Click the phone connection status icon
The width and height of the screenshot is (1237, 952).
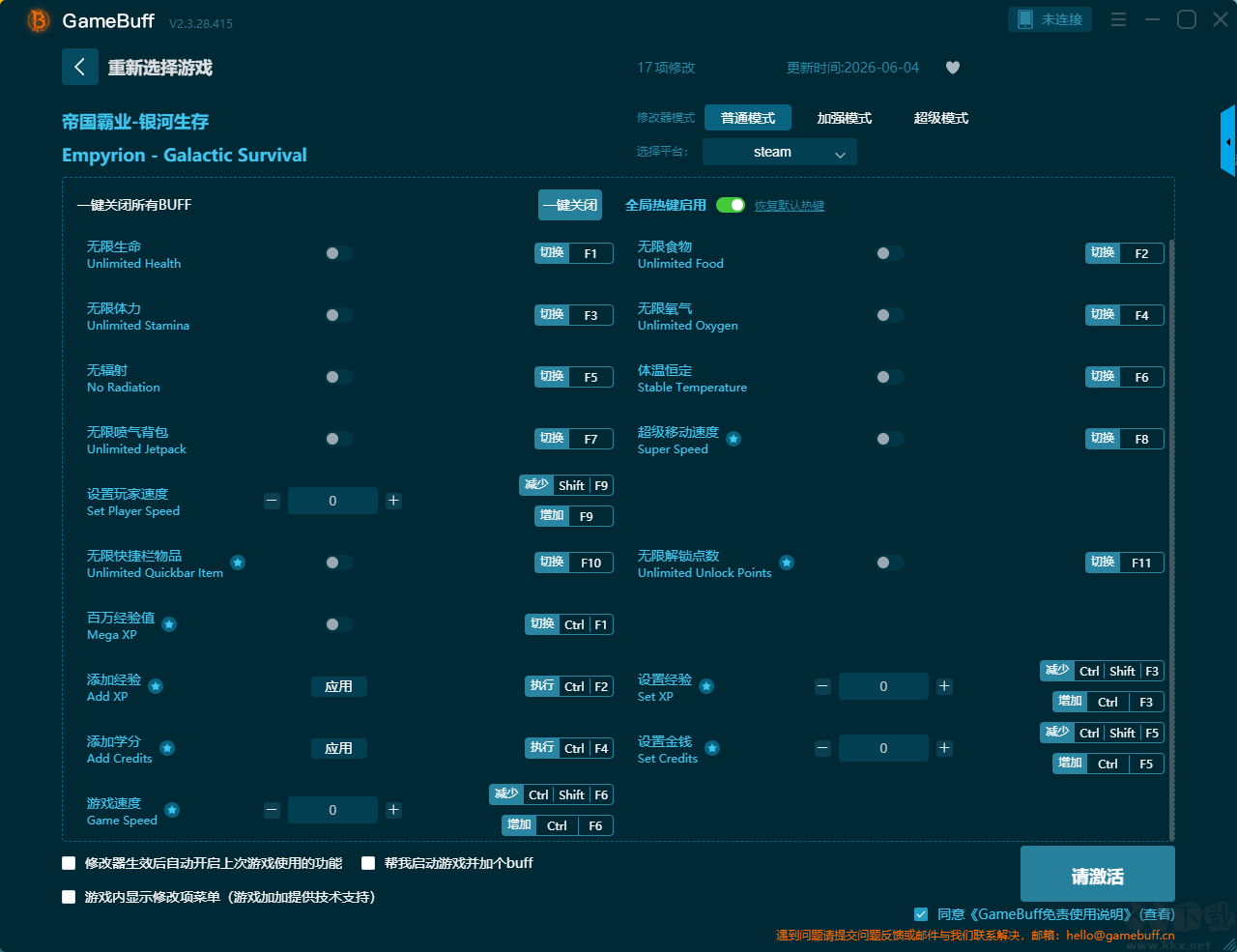click(1024, 19)
